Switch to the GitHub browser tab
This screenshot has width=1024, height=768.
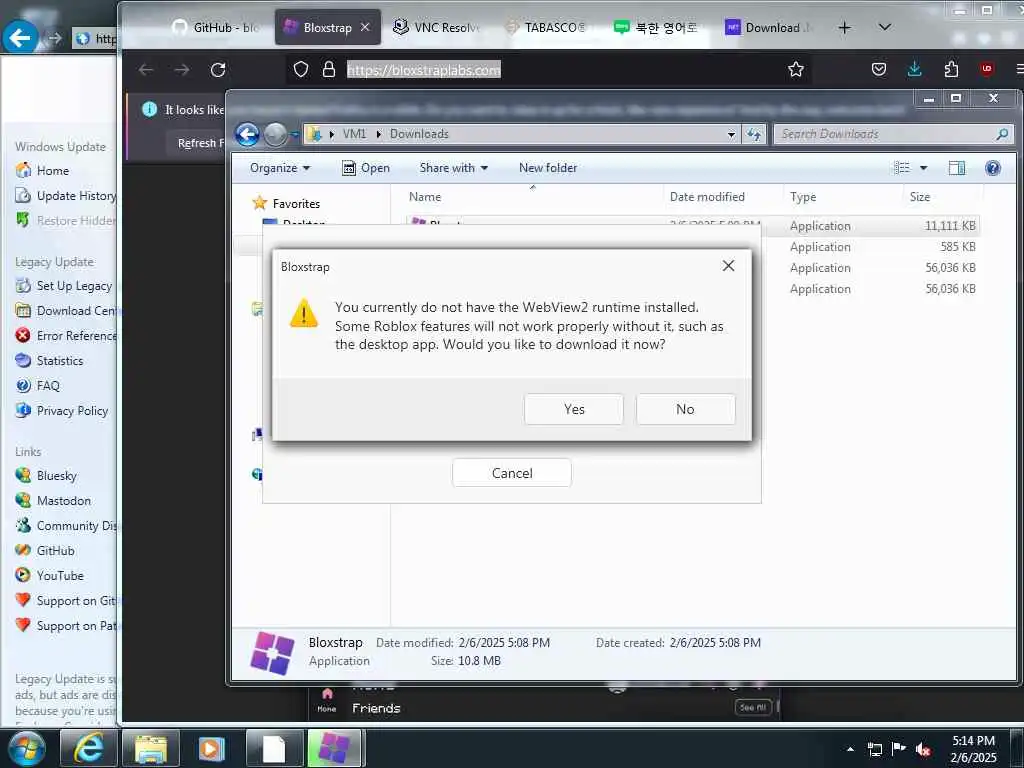tap(216, 27)
